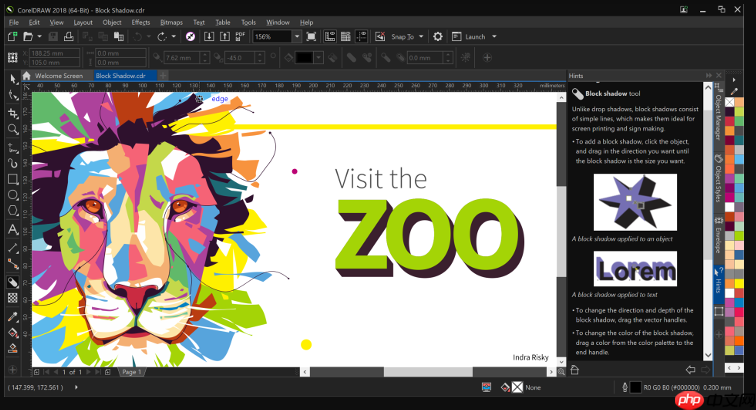The width and height of the screenshot is (756, 410).
Task: Select the Artistic Media tool
Action: [13, 164]
